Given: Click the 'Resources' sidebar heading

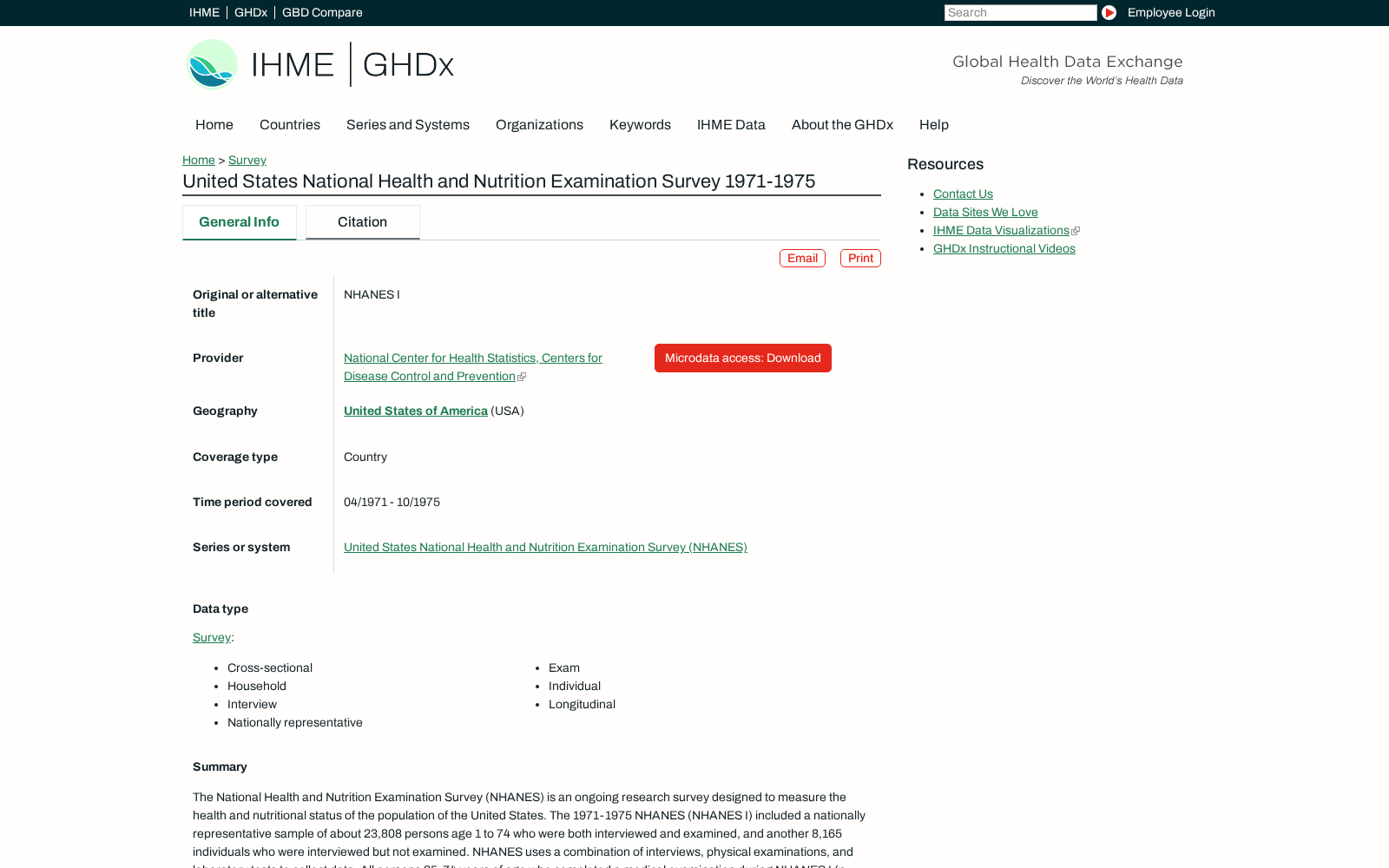Looking at the screenshot, I should [945, 164].
